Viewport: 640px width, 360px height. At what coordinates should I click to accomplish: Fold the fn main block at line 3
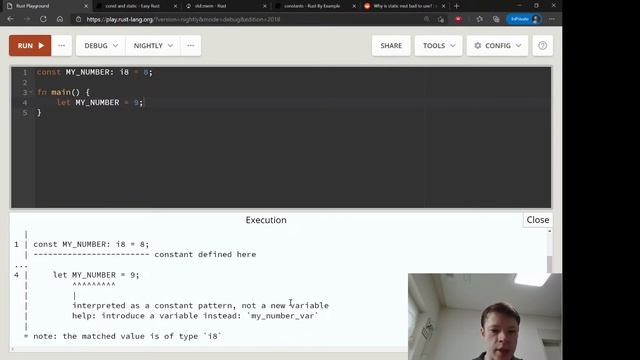31,92
